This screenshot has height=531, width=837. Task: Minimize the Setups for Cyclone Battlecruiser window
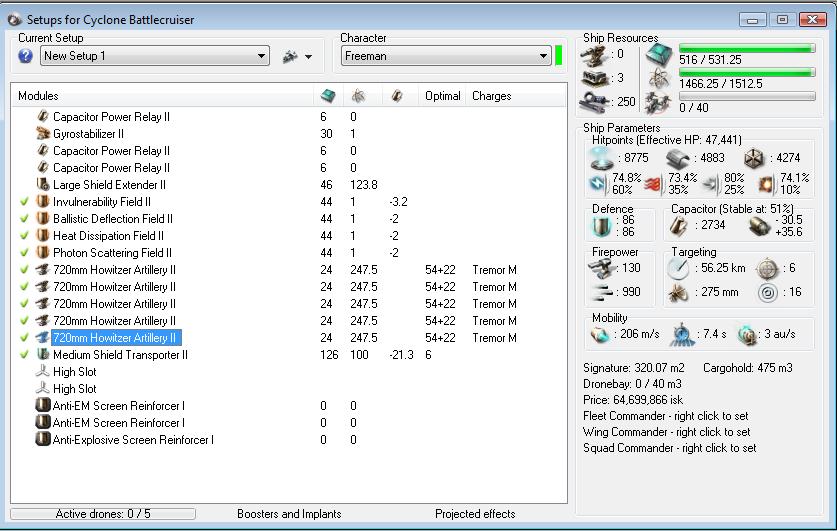click(x=753, y=20)
